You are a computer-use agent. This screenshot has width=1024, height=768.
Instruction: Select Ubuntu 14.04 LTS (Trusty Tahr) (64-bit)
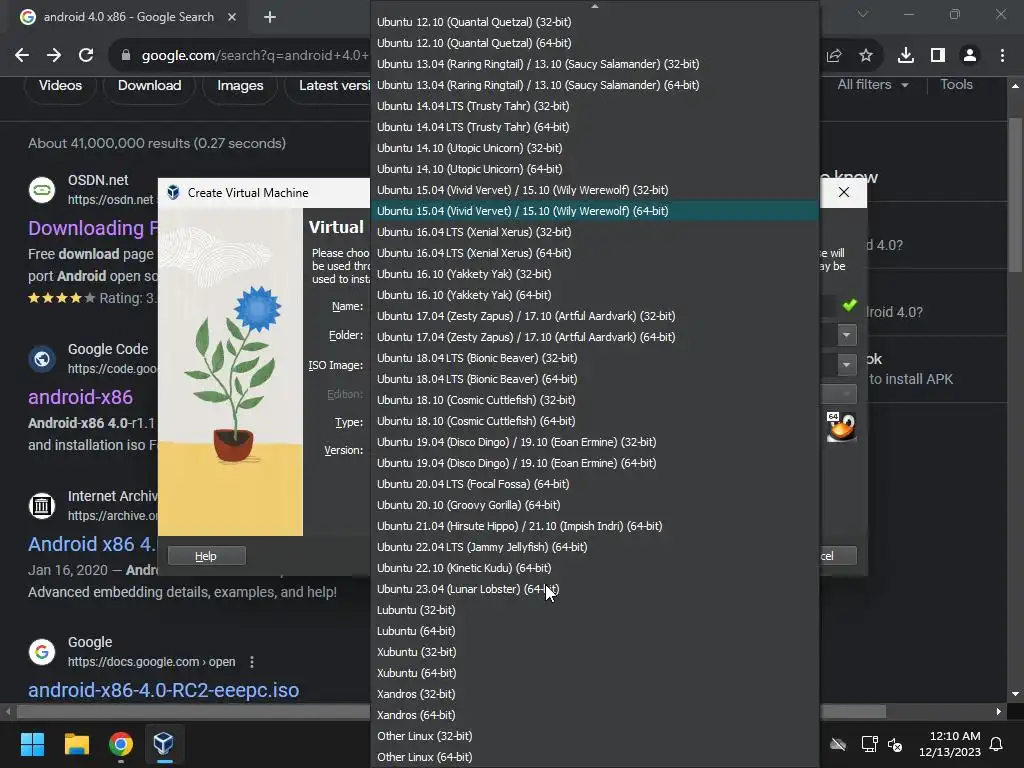[x=594, y=127]
